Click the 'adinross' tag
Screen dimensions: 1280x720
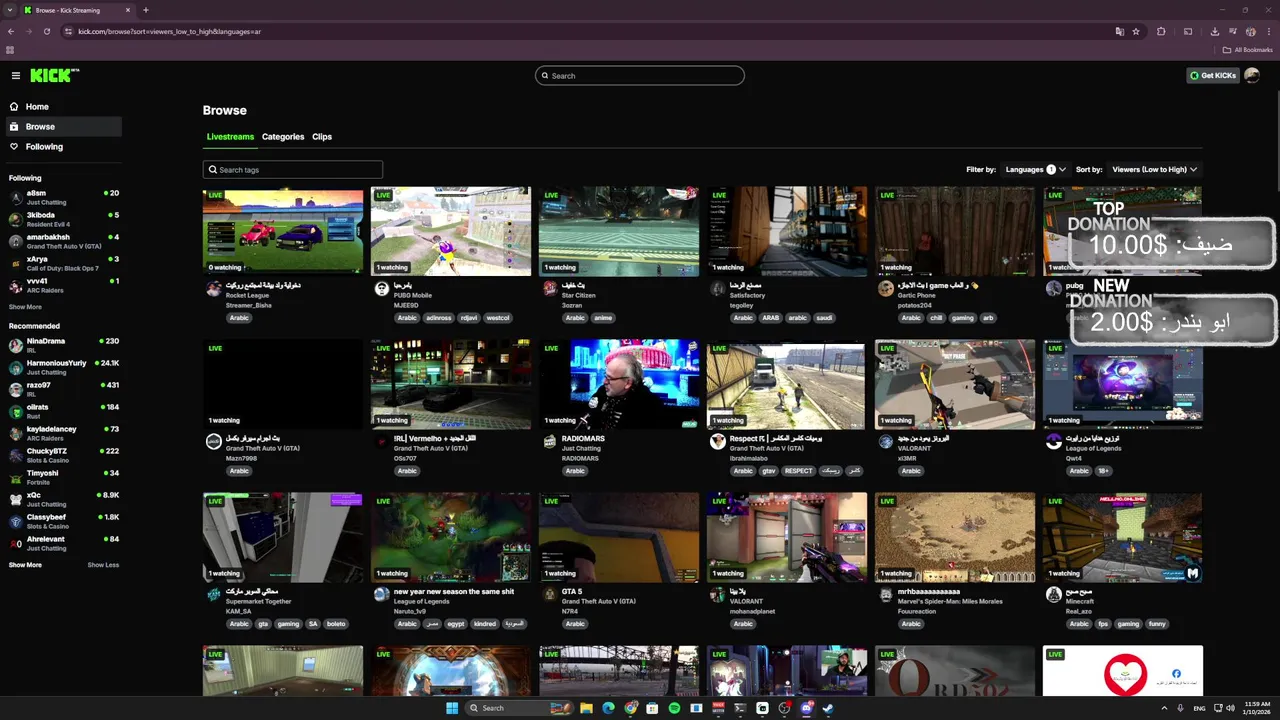[x=438, y=318]
